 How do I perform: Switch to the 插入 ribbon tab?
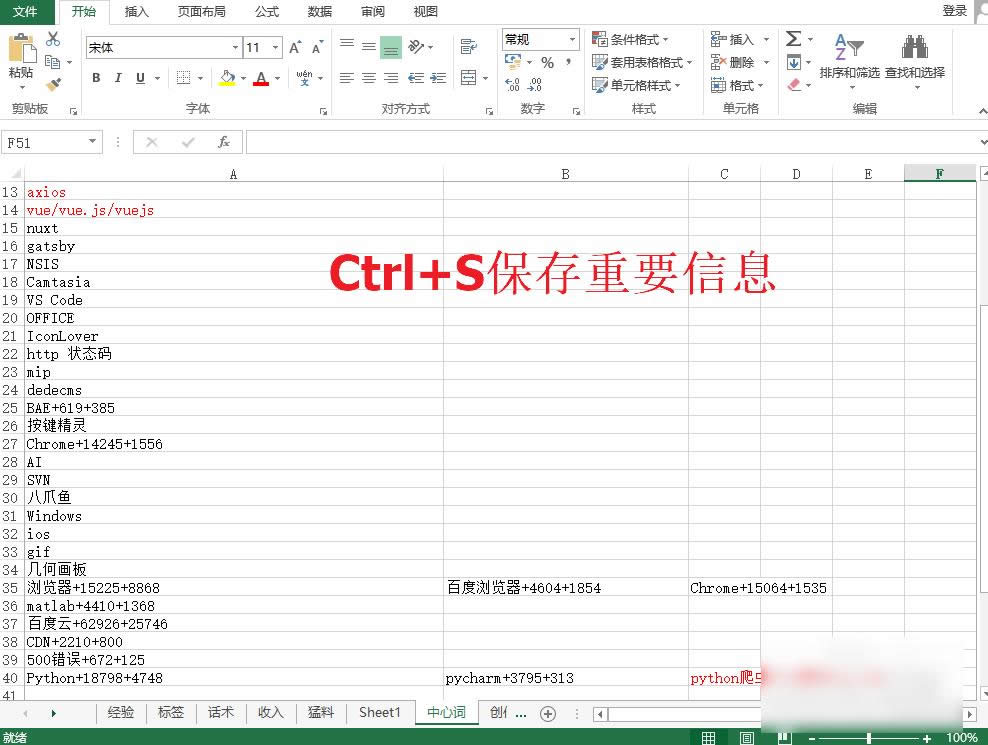click(137, 11)
